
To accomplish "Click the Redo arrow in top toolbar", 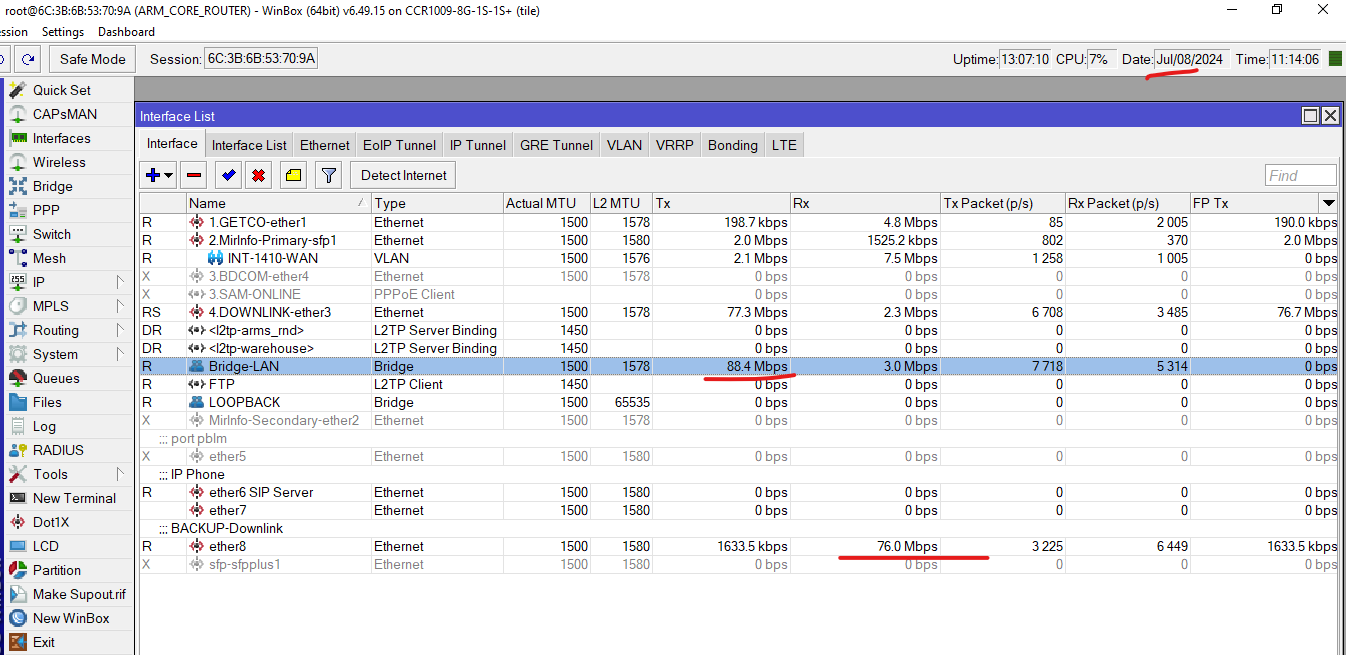I will pos(28,59).
